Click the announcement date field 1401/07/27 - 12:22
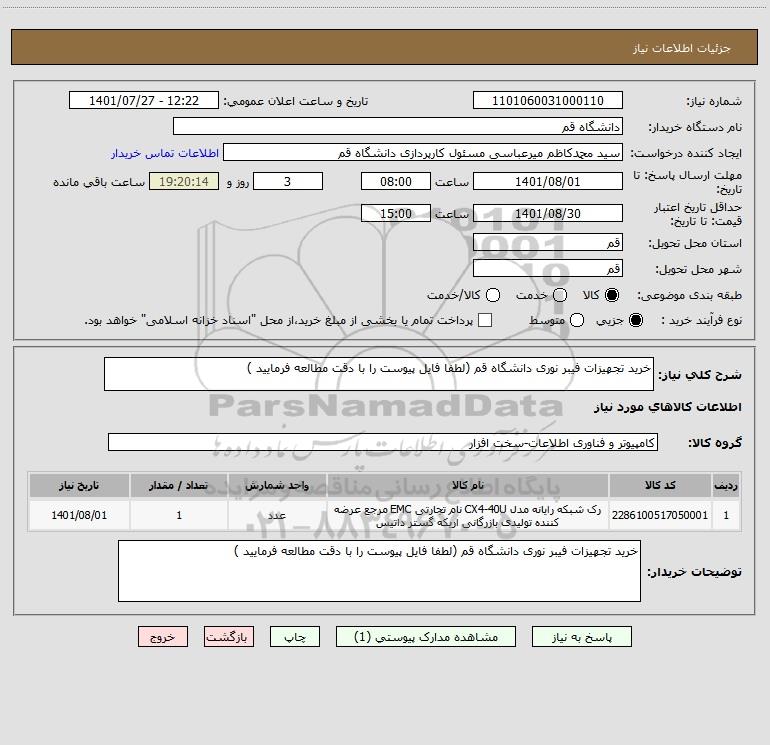This screenshot has height=745, width=770. pos(144,101)
